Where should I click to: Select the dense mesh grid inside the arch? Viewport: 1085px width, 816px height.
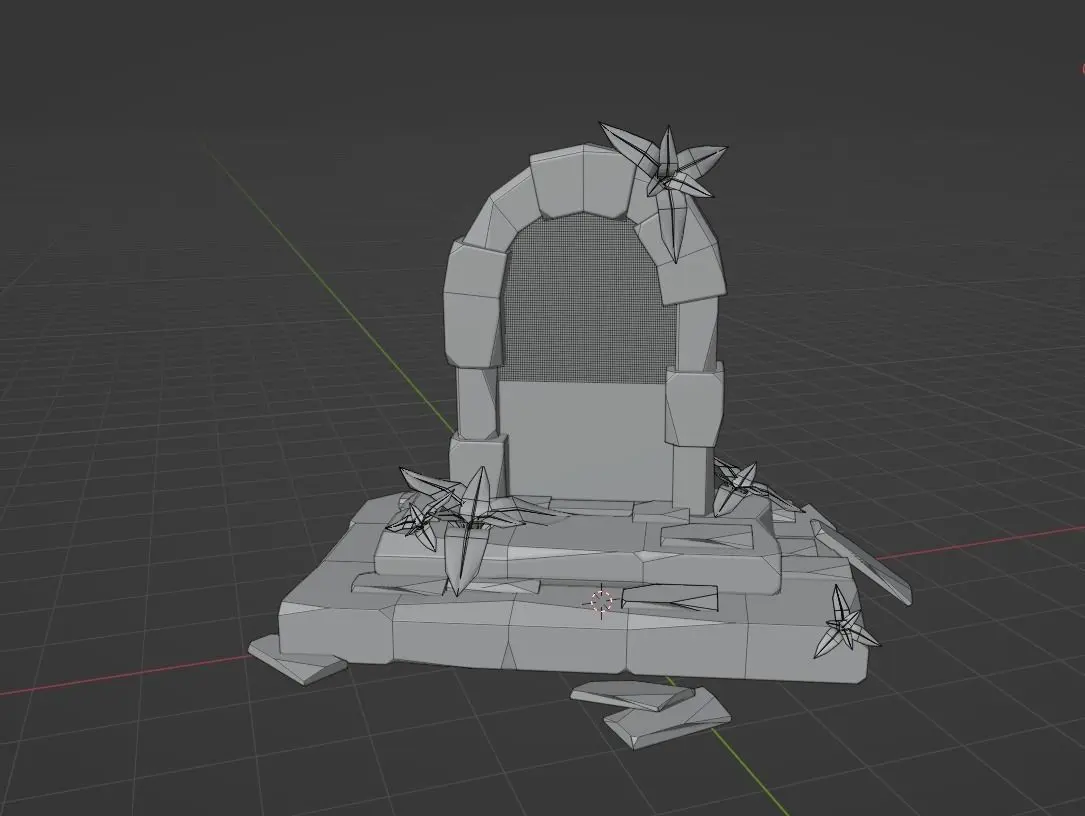(590, 298)
